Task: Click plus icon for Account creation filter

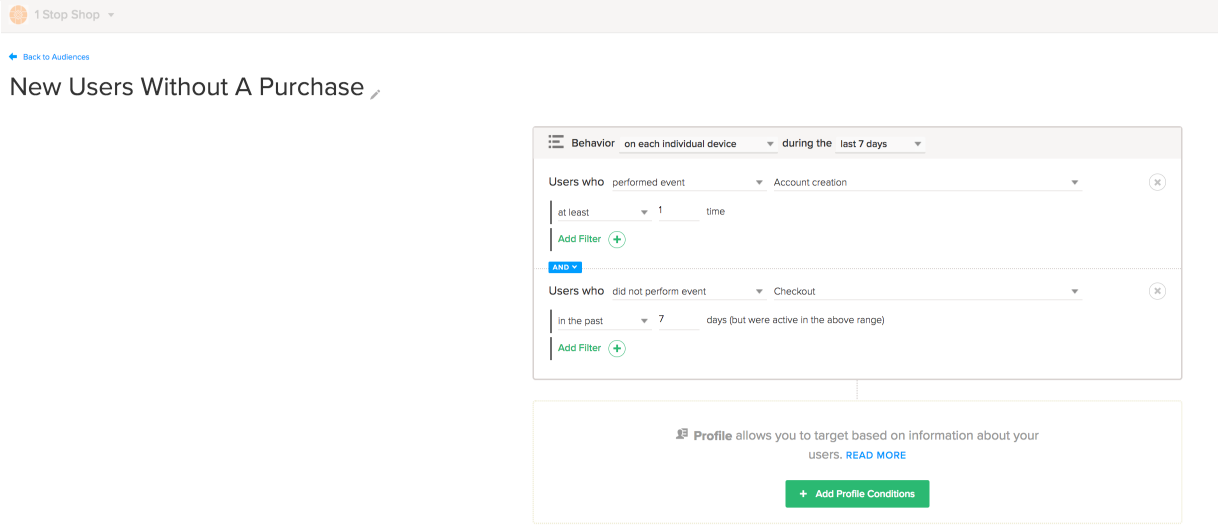Action: click(x=617, y=239)
